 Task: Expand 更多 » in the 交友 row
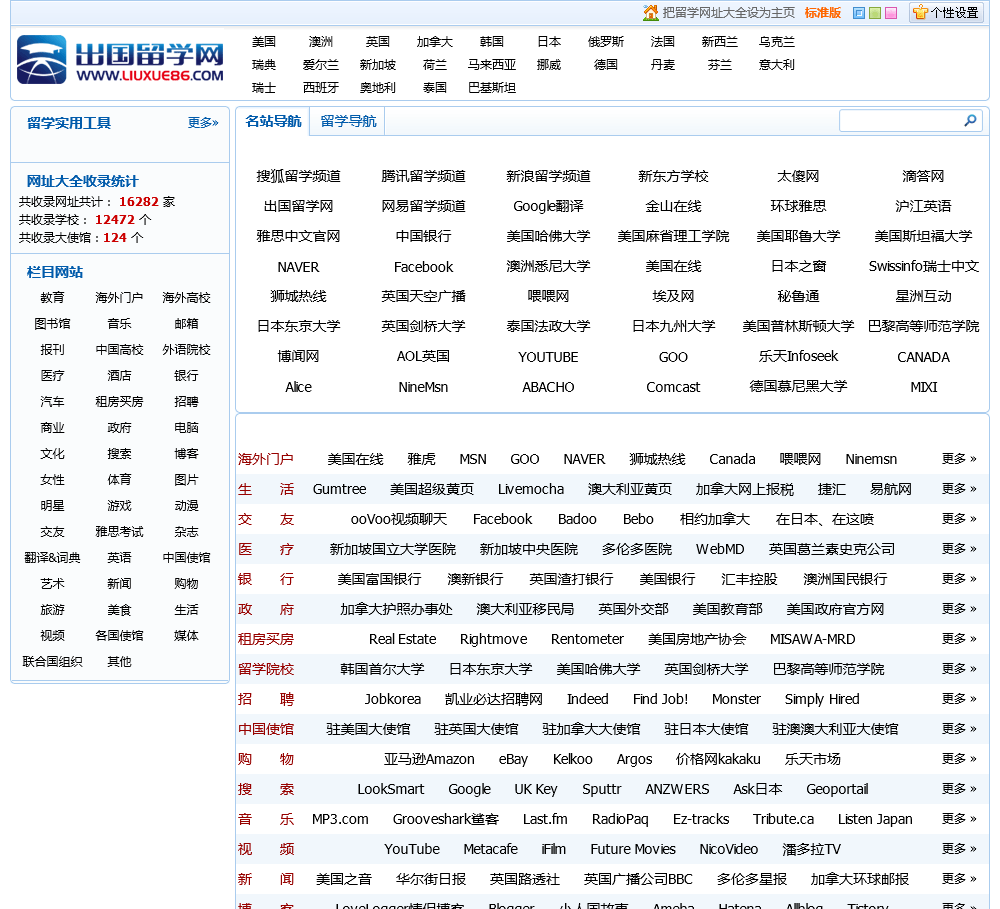click(959, 519)
